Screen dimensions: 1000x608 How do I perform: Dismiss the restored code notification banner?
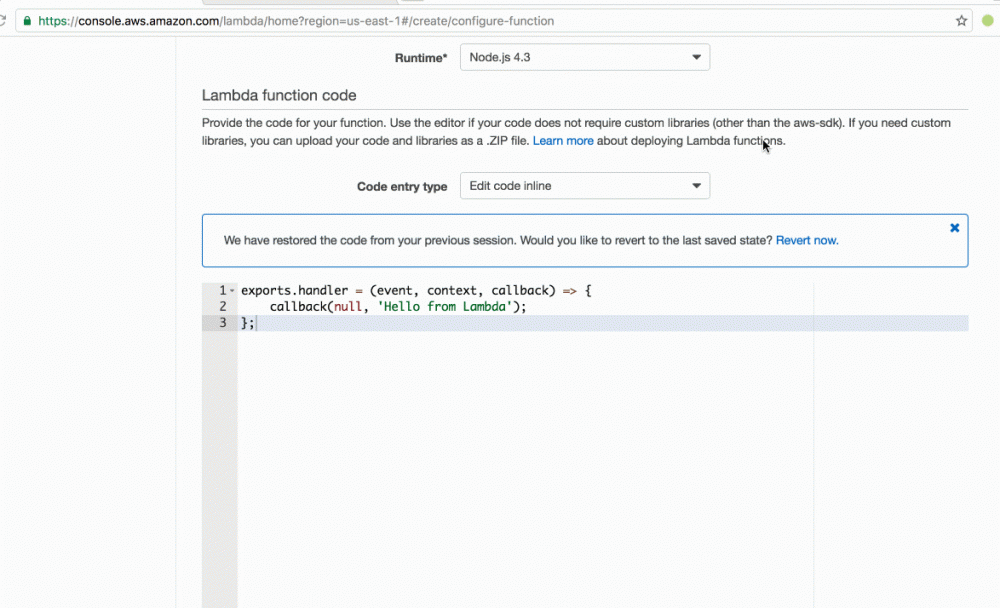point(954,227)
